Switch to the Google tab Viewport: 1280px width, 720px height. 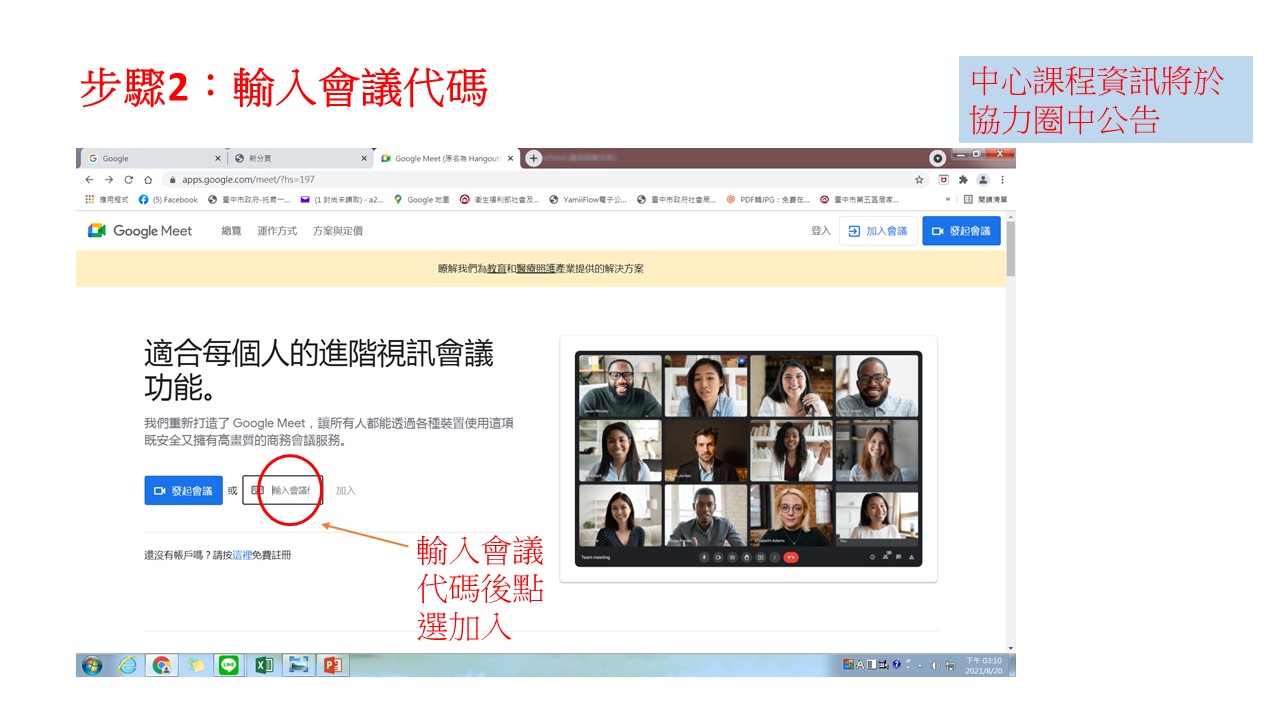coord(150,158)
